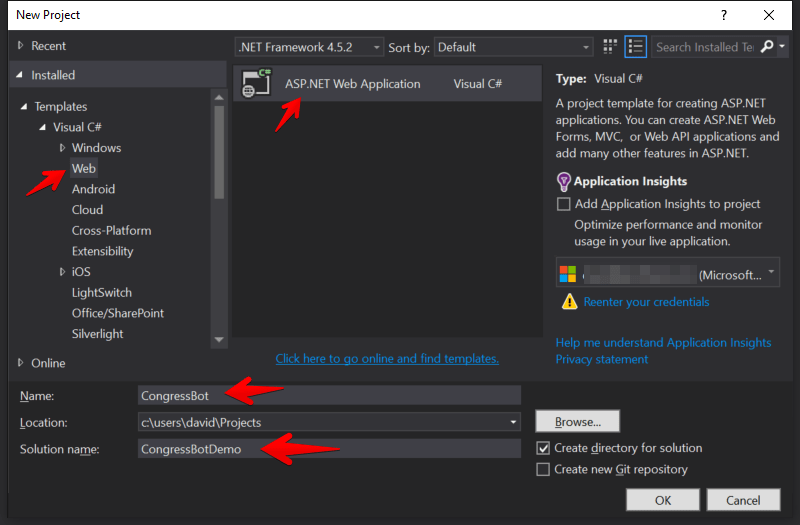Open the .NET Framework 4.5.2 dropdown
This screenshot has width=800, height=525.
coord(309,47)
